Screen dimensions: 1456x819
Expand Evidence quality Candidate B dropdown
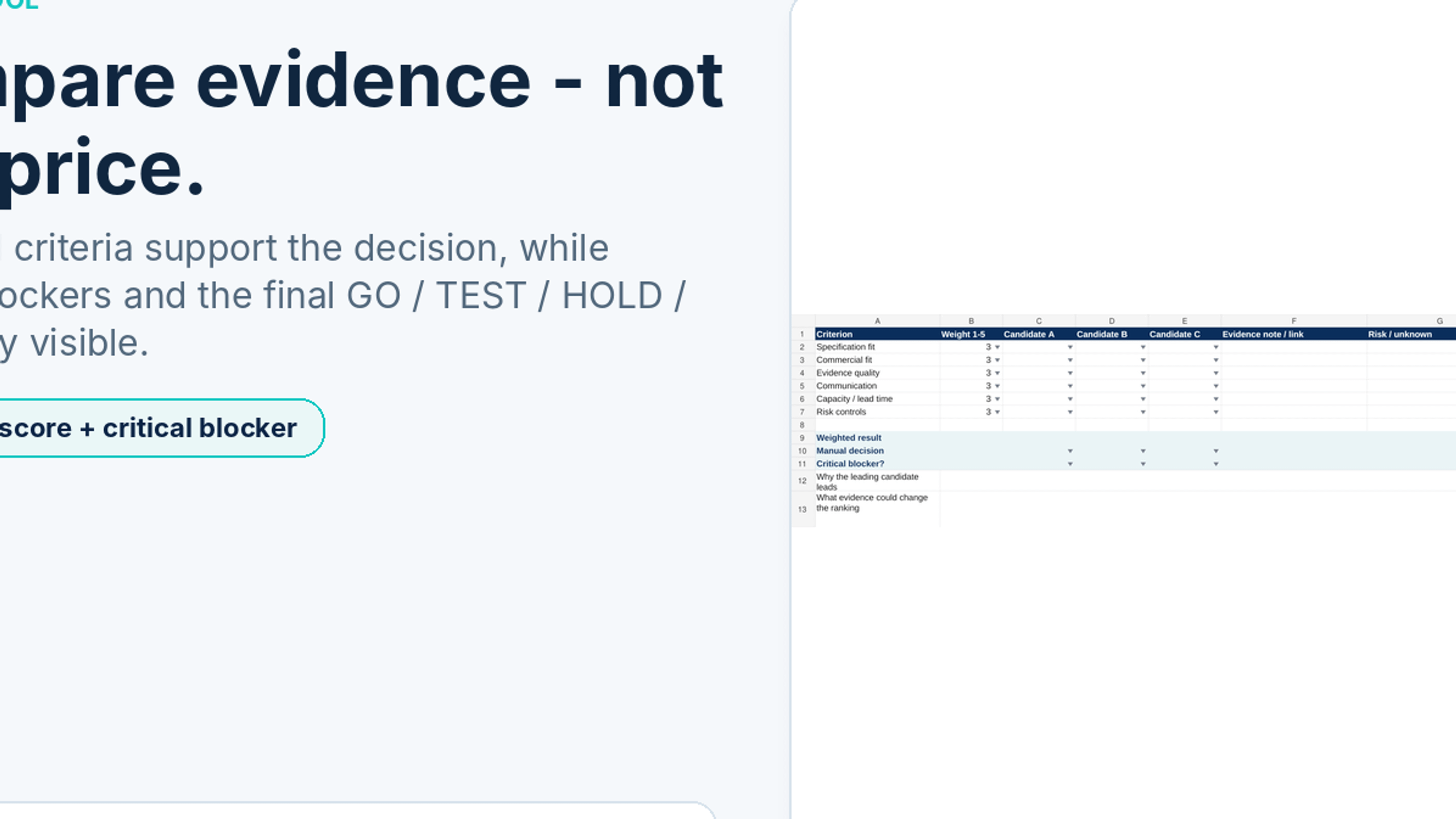pos(1142,373)
